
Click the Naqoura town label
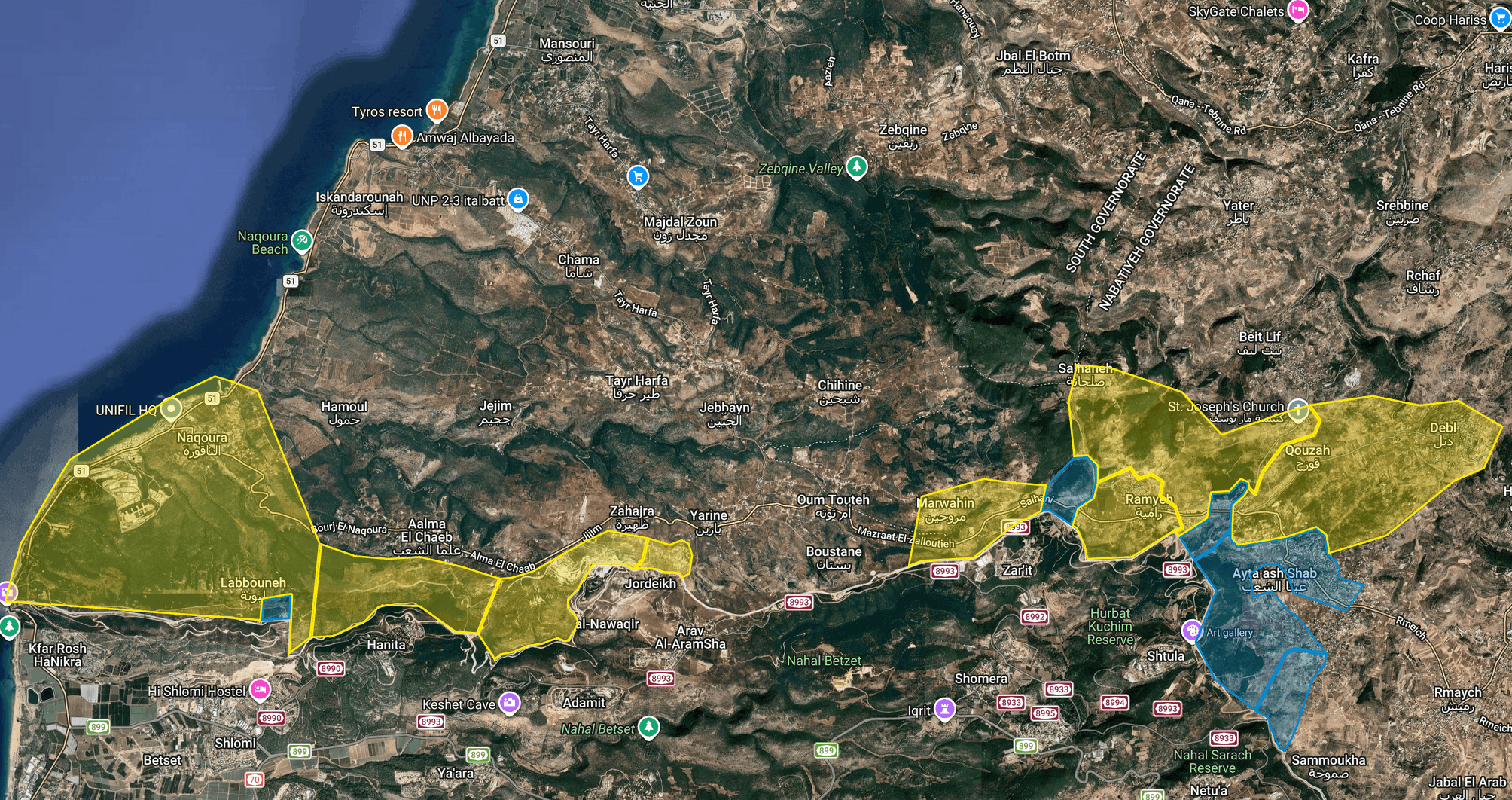point(202,444)
